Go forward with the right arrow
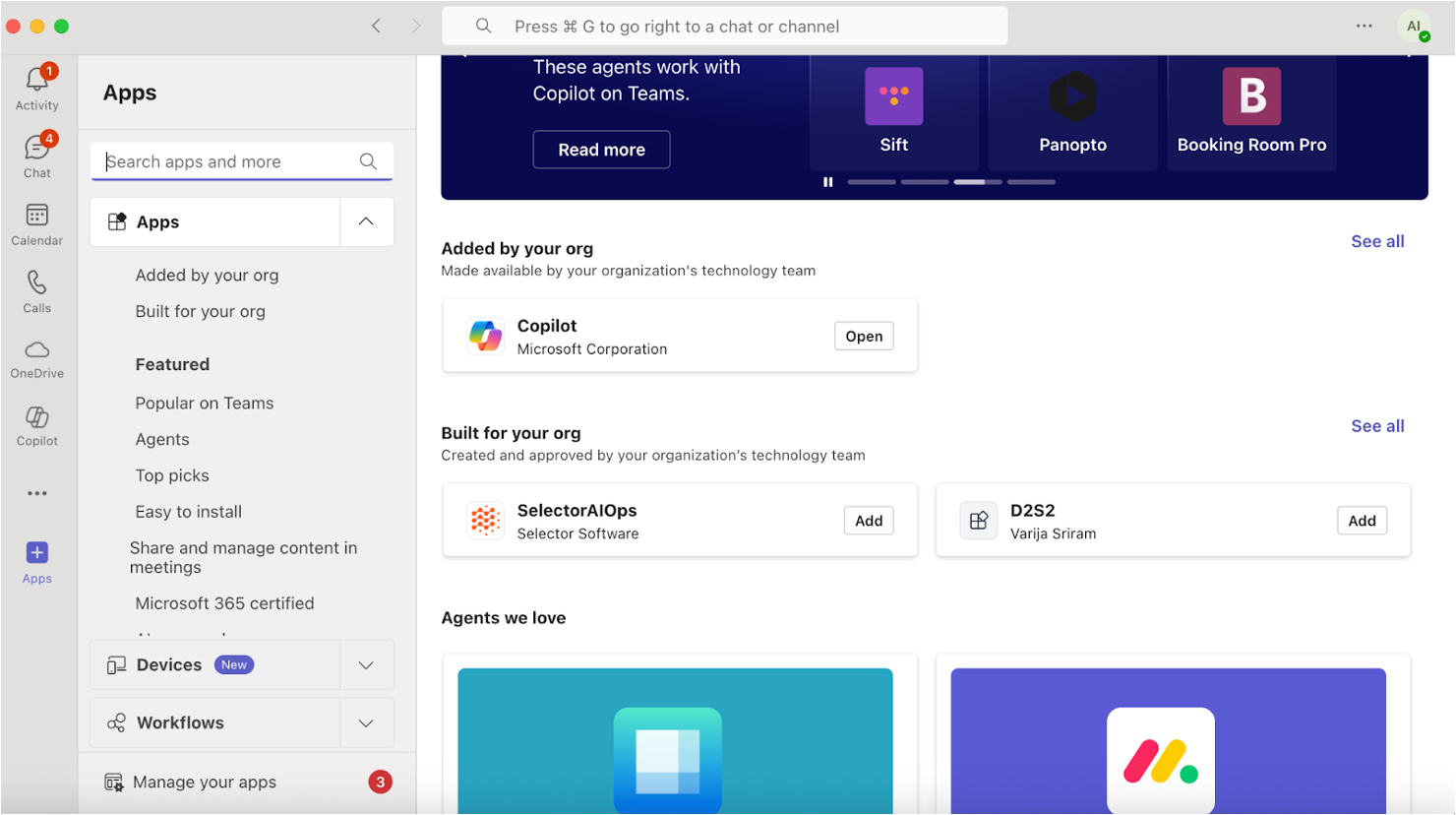 coord(416,27)
